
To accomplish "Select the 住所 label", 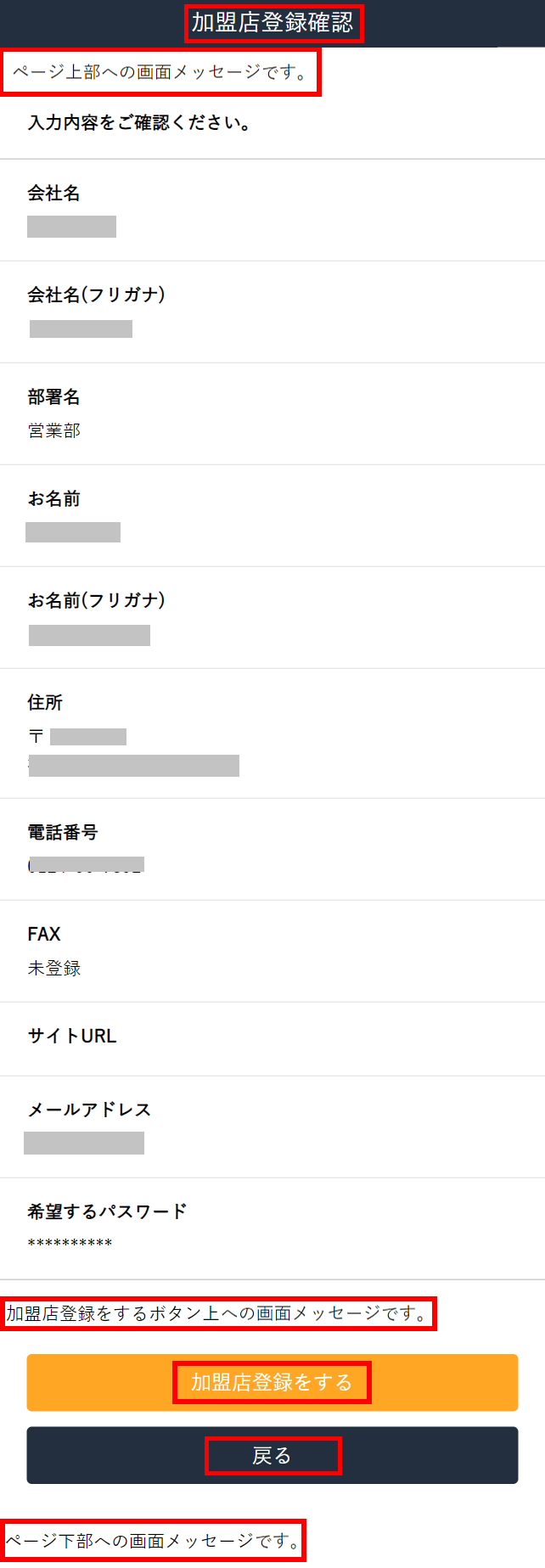I will 45,702.
